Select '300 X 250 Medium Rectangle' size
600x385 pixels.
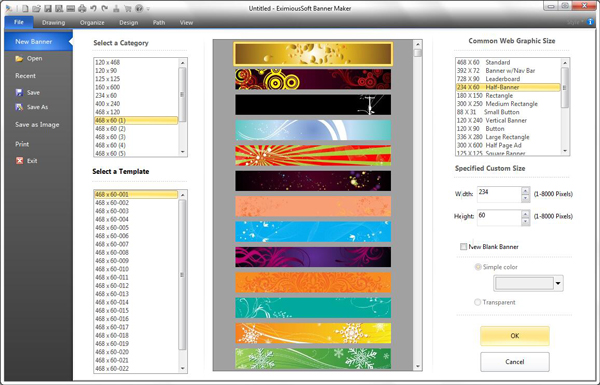[508, 104]
